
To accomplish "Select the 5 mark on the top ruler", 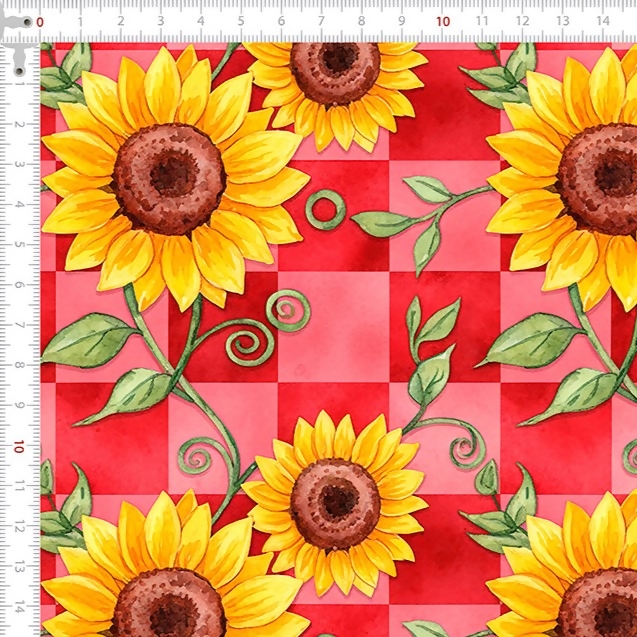I will click(x=241, y=21).
